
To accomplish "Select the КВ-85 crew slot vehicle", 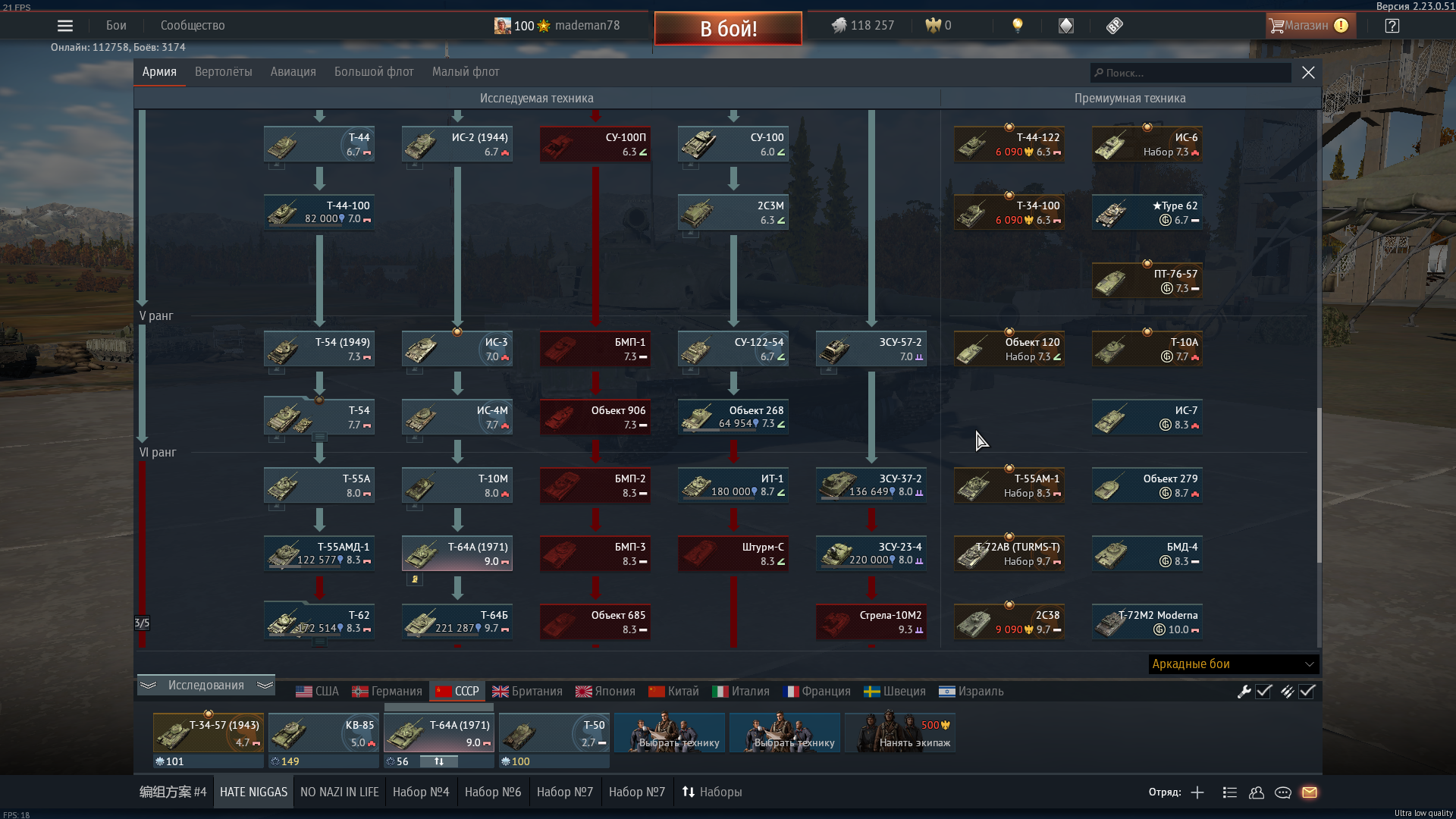I will click(324, 733).
